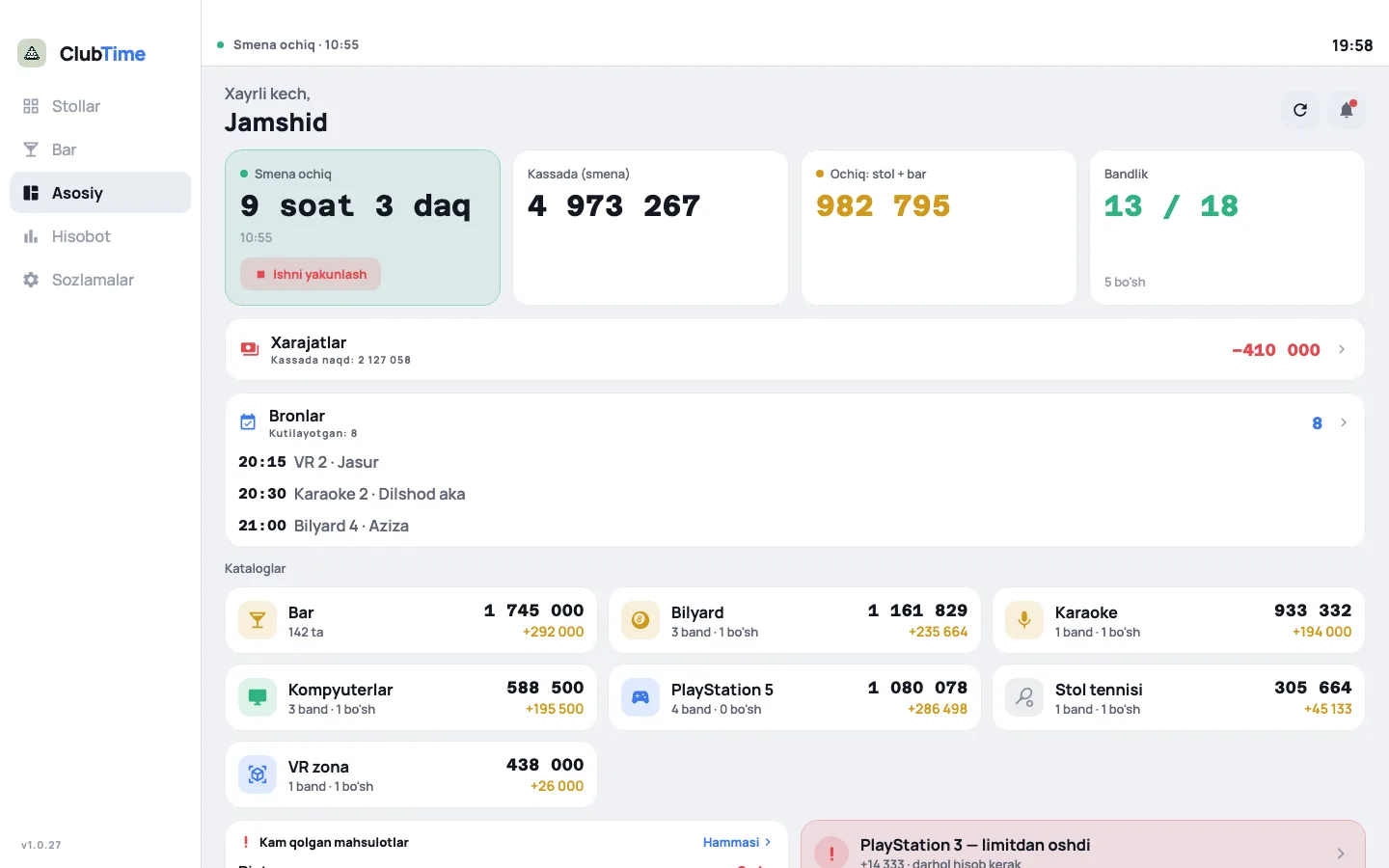Click the Bandlik value 13 / 18
The image size is (1389, 868).
[x=1171, y=205]
